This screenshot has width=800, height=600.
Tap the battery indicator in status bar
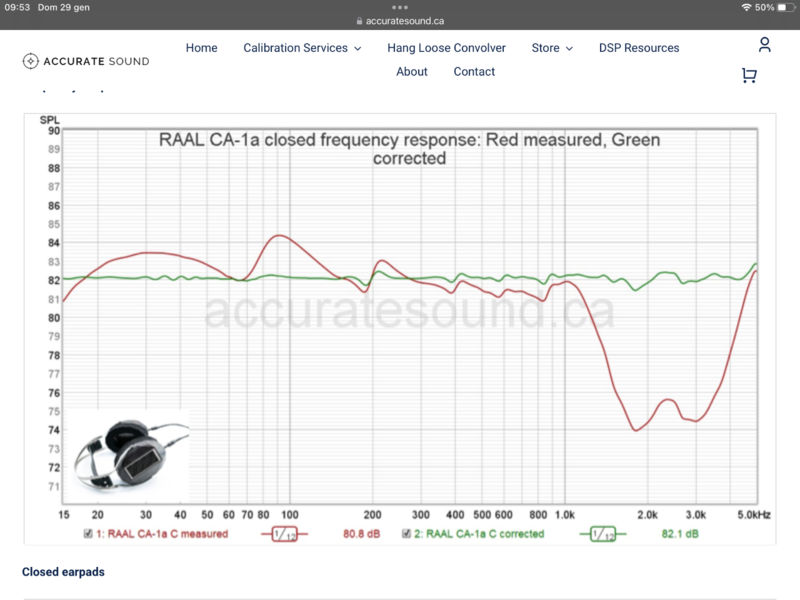[783, 7]
